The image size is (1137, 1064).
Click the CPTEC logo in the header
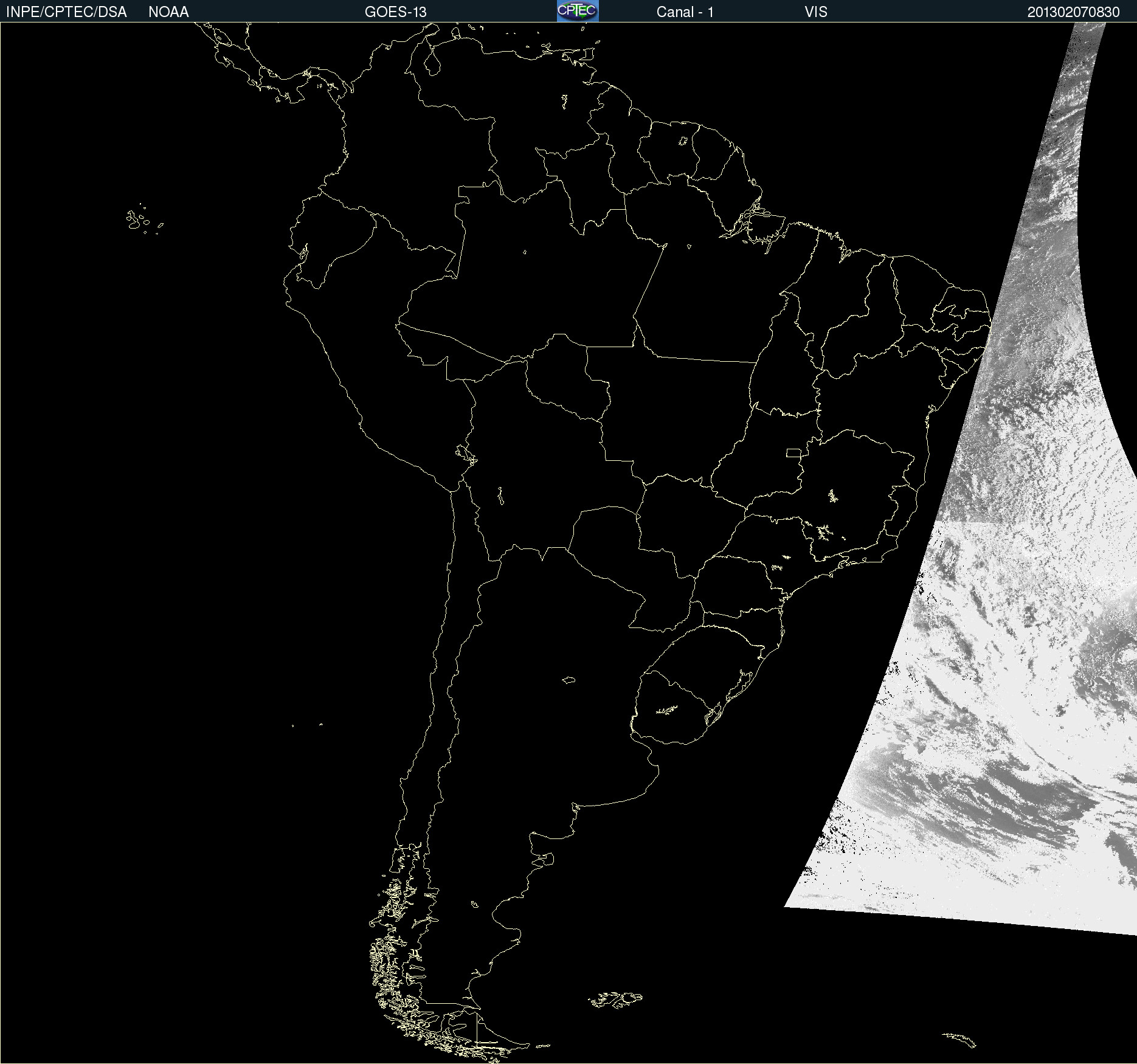click(577, 11)
